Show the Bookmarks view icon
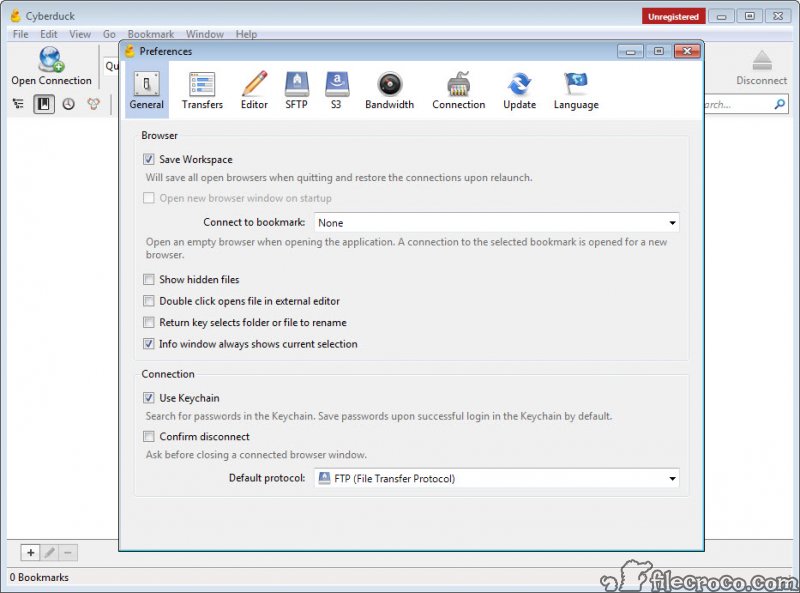This screenshot has height=593, width=800. tap(44, 104)
